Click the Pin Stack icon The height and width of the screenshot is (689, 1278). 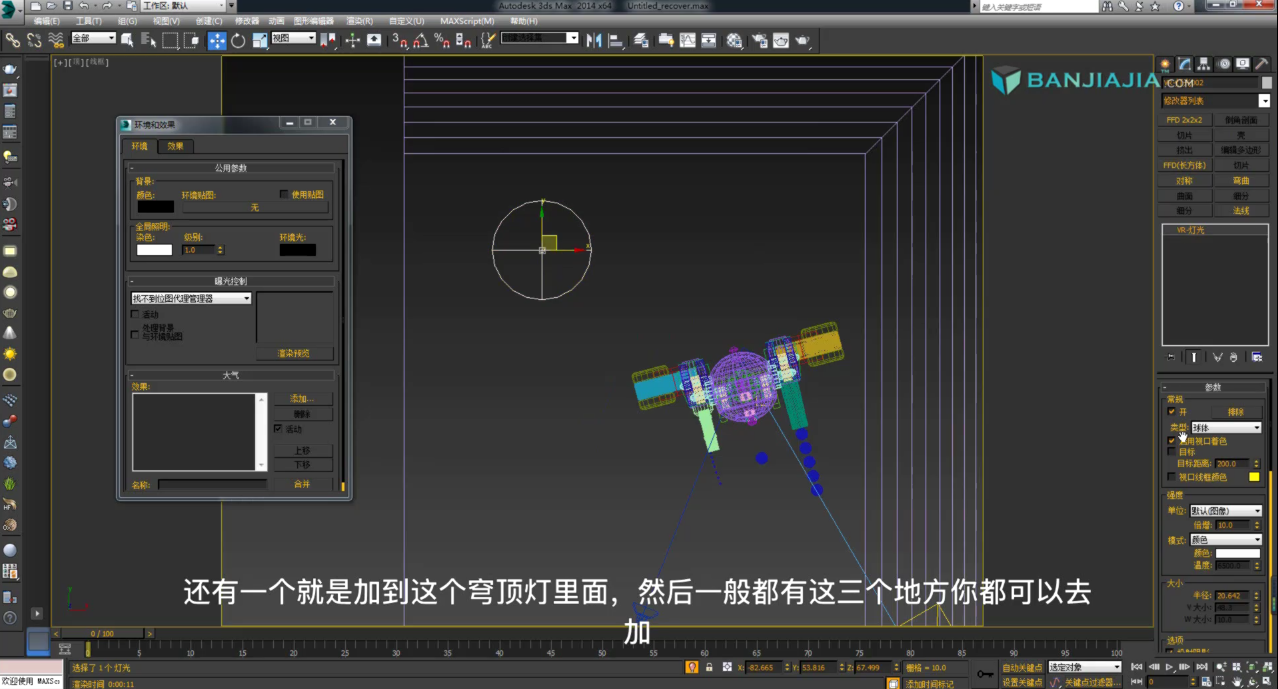click(1171, 357)
